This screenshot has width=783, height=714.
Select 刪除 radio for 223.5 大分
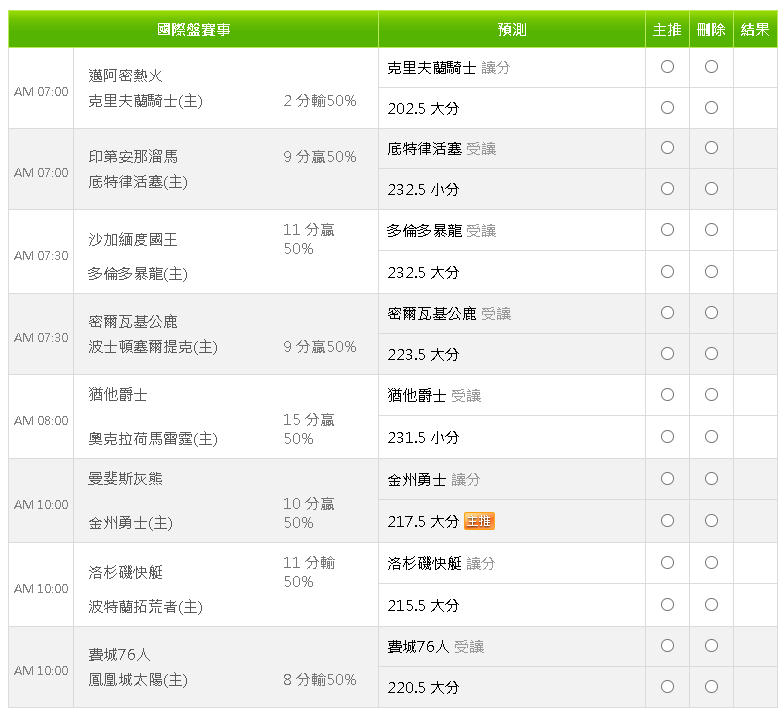[711, 354]
